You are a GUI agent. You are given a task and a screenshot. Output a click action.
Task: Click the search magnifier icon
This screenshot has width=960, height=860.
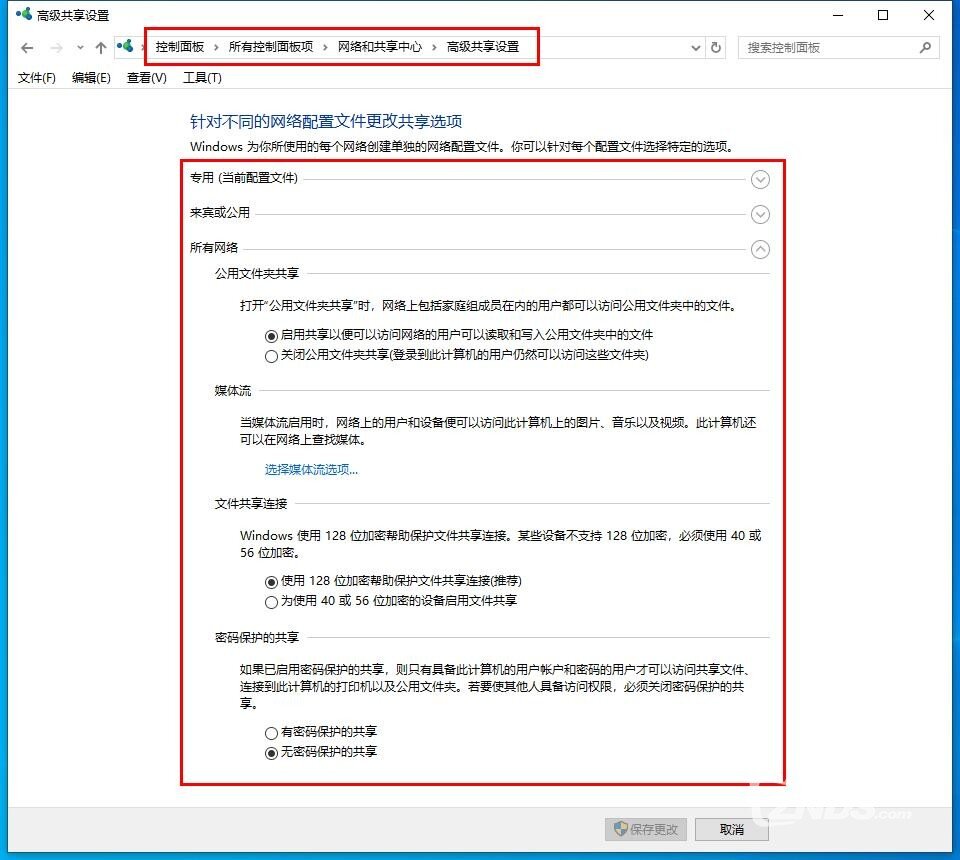925,47
